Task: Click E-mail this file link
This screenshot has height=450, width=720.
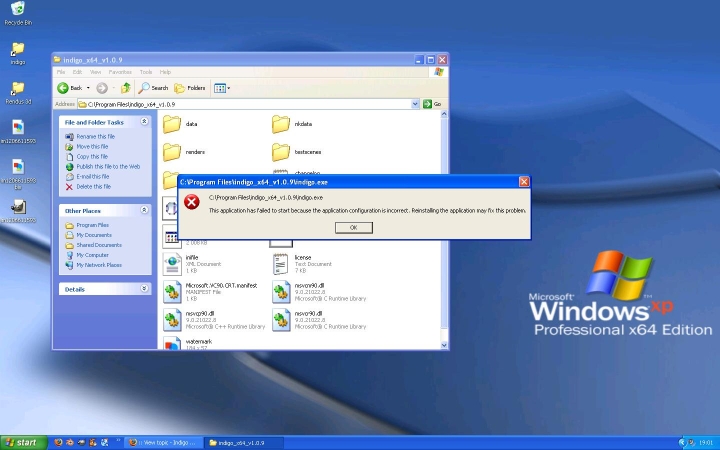Action: (x=93, y=176)
